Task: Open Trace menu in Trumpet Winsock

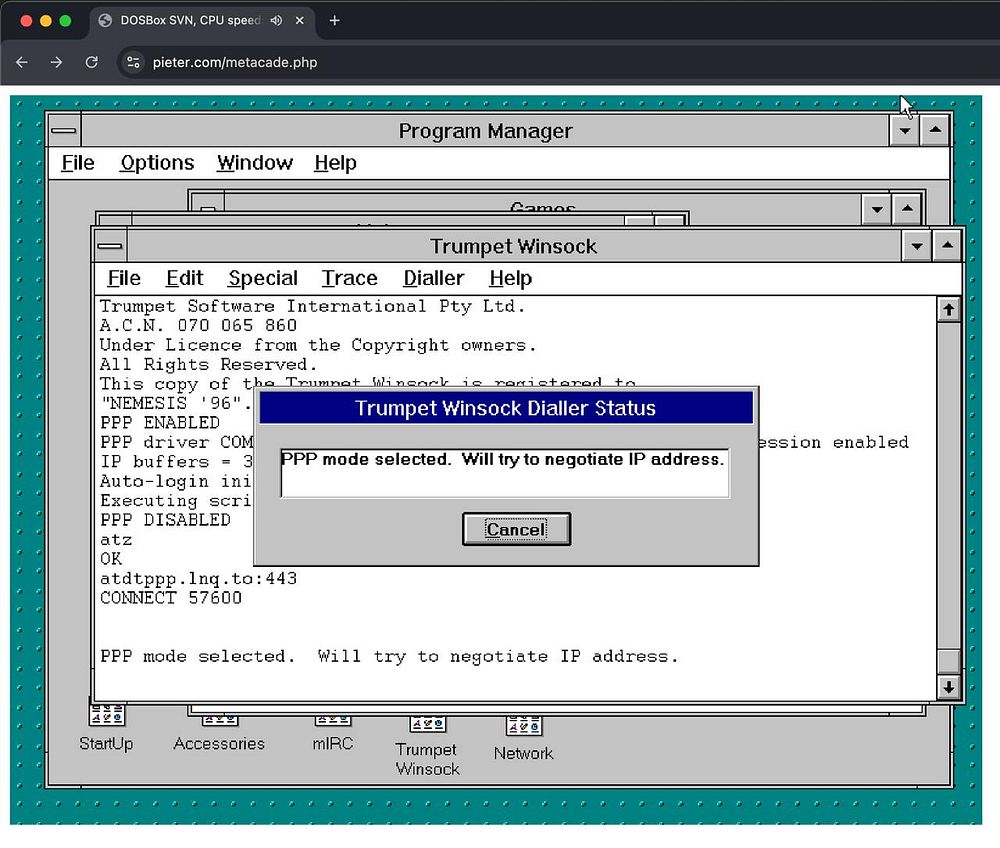Action: [x=349, y=279]
